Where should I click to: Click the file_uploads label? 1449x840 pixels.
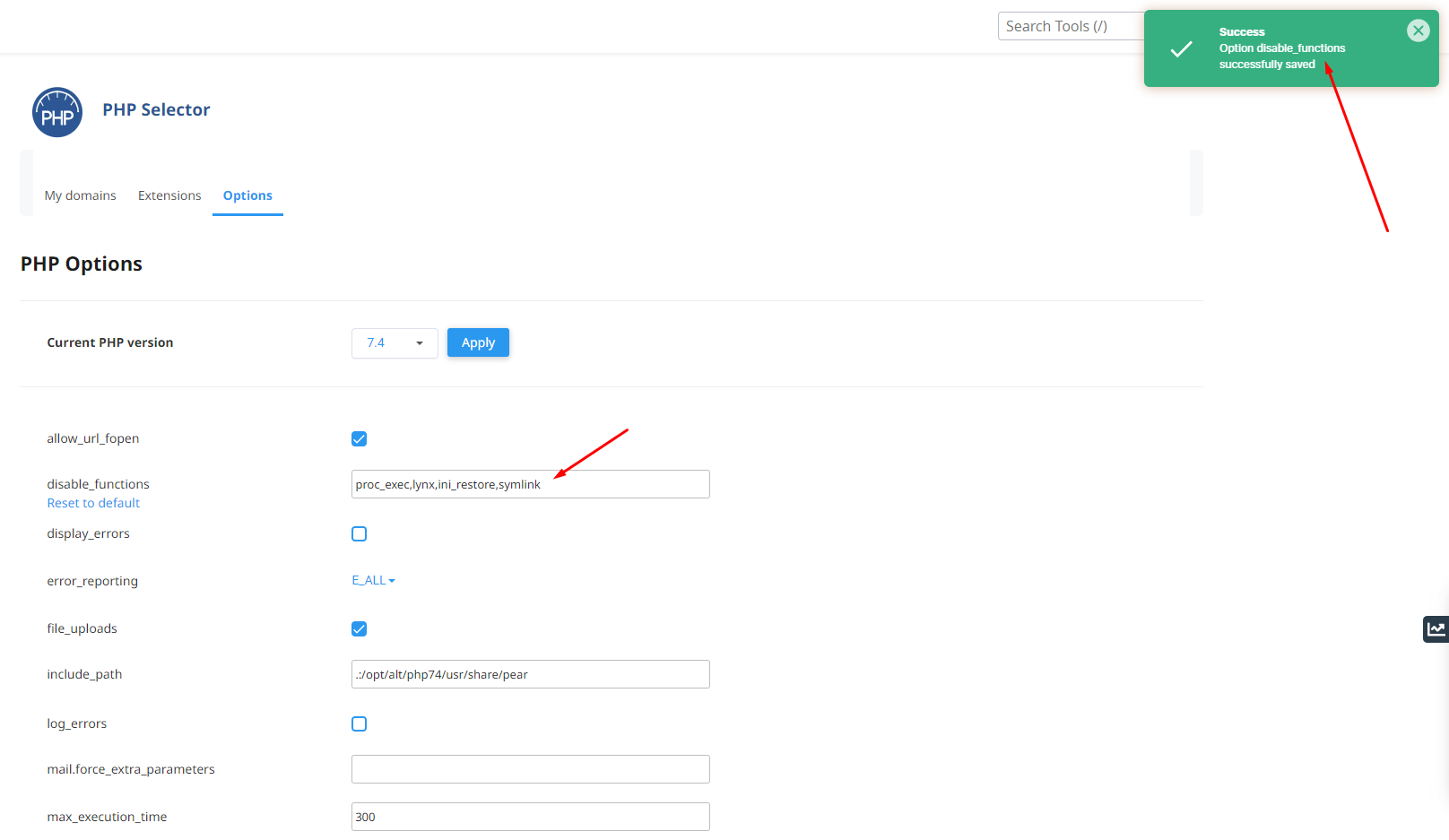(x=82, y=628)
